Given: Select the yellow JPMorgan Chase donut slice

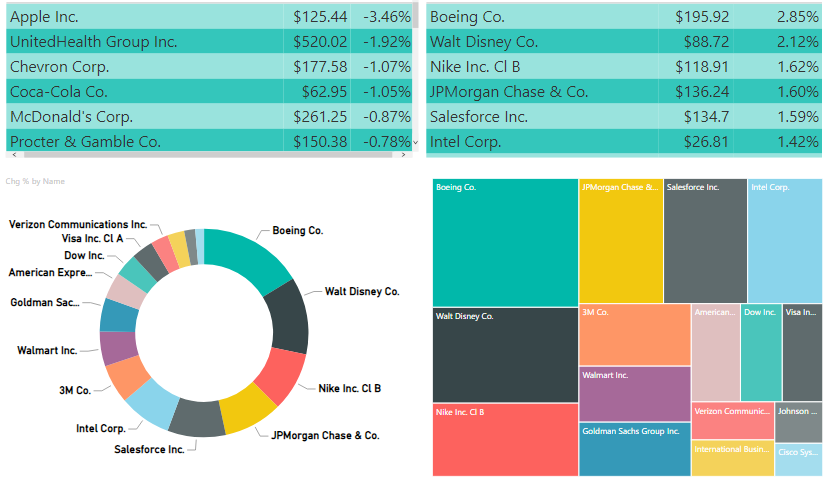Looking at the screenshot, I should click(x=246, y=410).
